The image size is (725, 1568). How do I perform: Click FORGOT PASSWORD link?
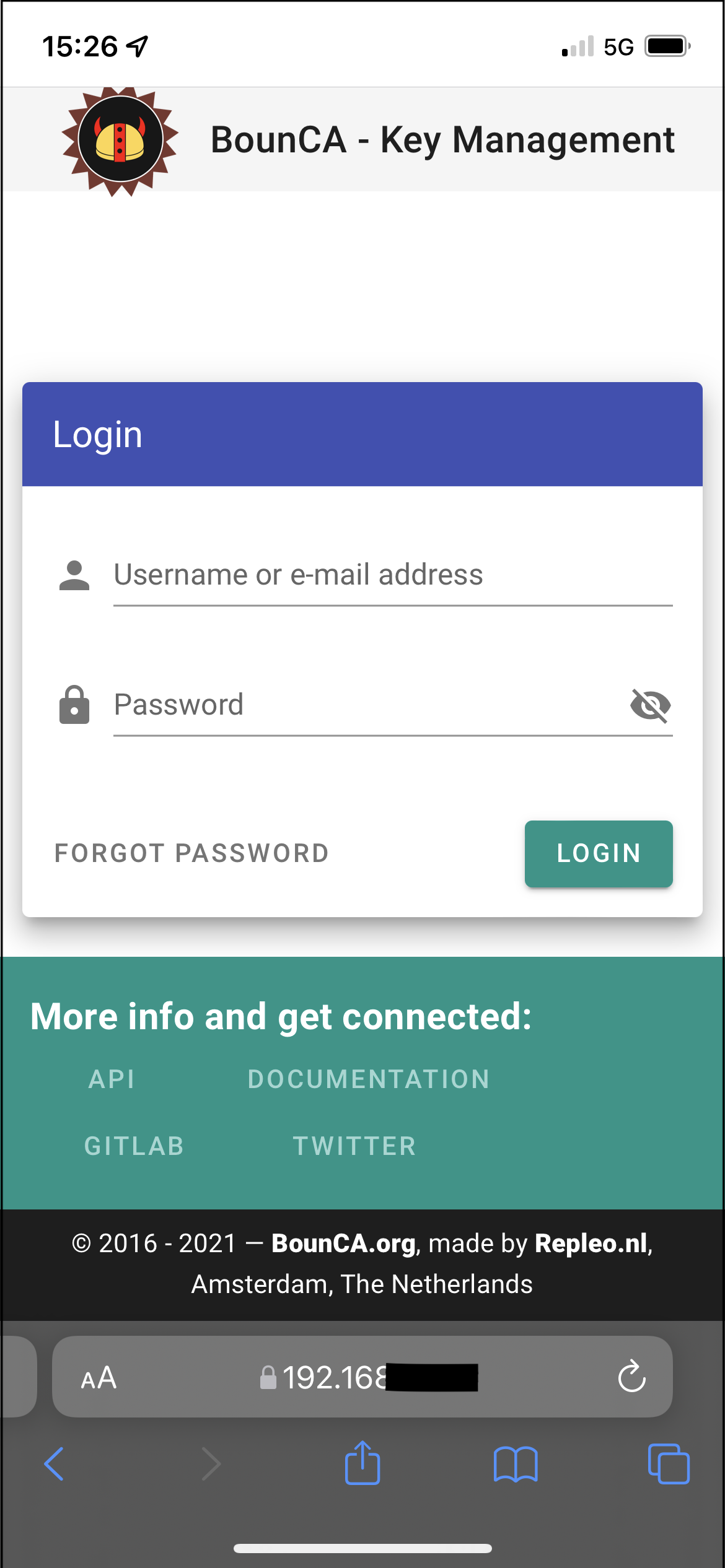coord(191,853)
